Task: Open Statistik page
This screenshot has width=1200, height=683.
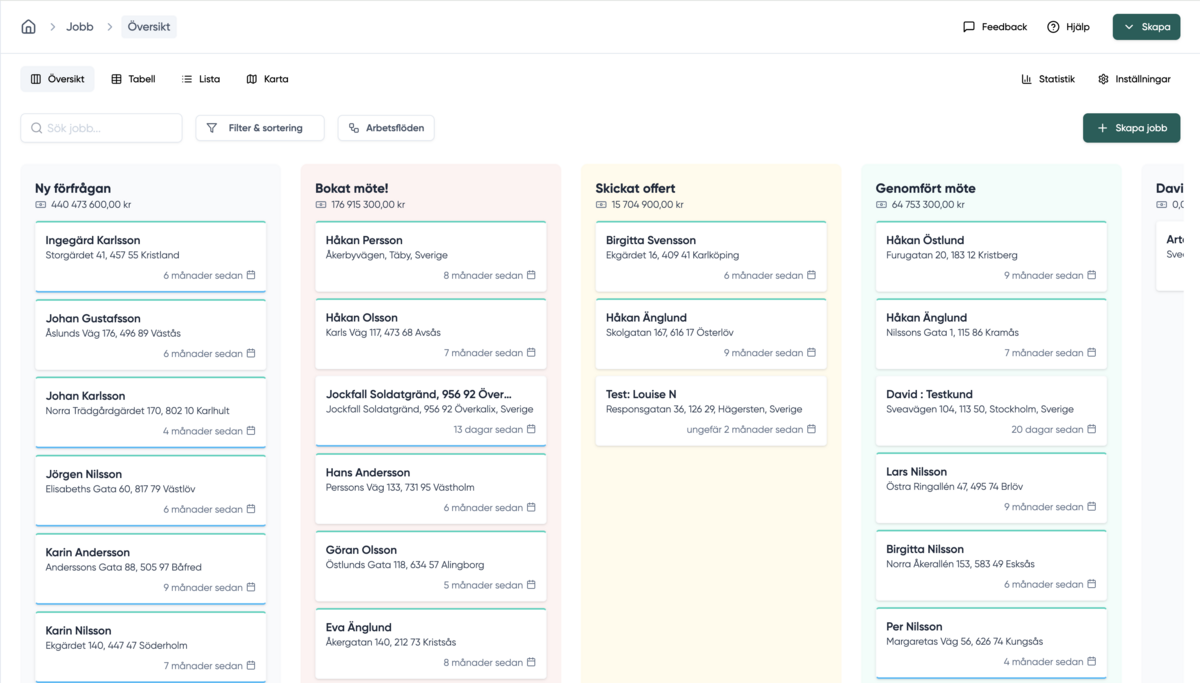Action: click(1047, 79)
